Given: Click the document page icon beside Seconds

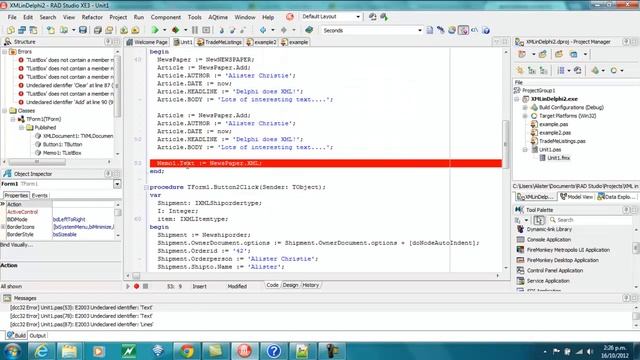Looking at the screenshot, I should (x=430, y=30).
